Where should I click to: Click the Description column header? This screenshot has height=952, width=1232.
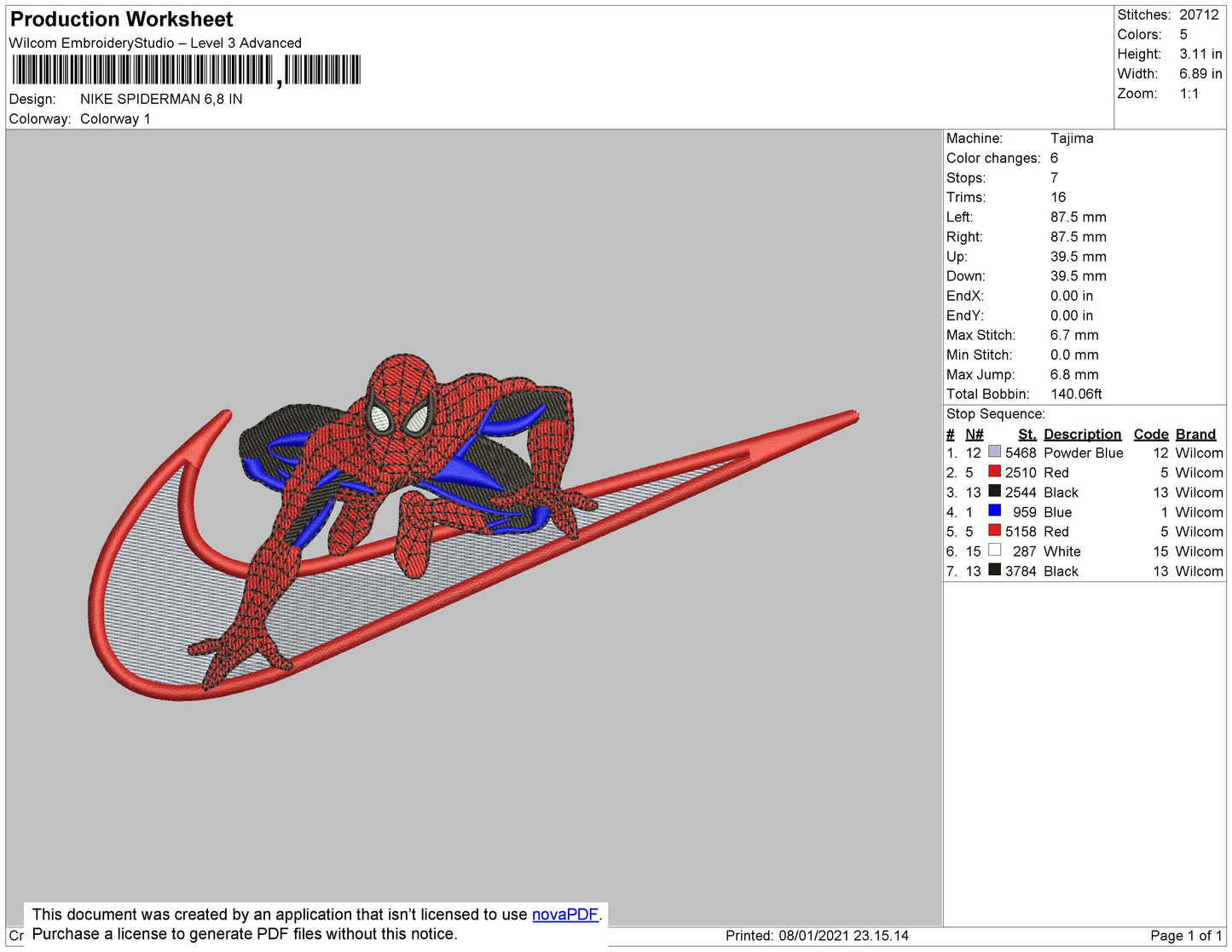(x=1082, y=434)
